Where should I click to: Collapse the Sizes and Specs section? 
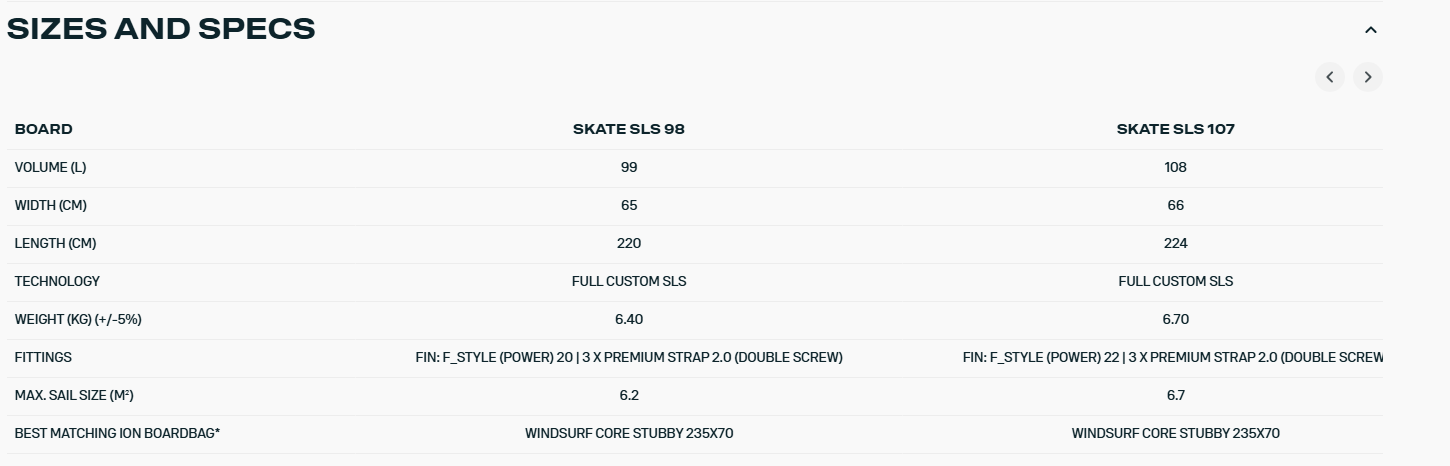[x=1370, y=30]
